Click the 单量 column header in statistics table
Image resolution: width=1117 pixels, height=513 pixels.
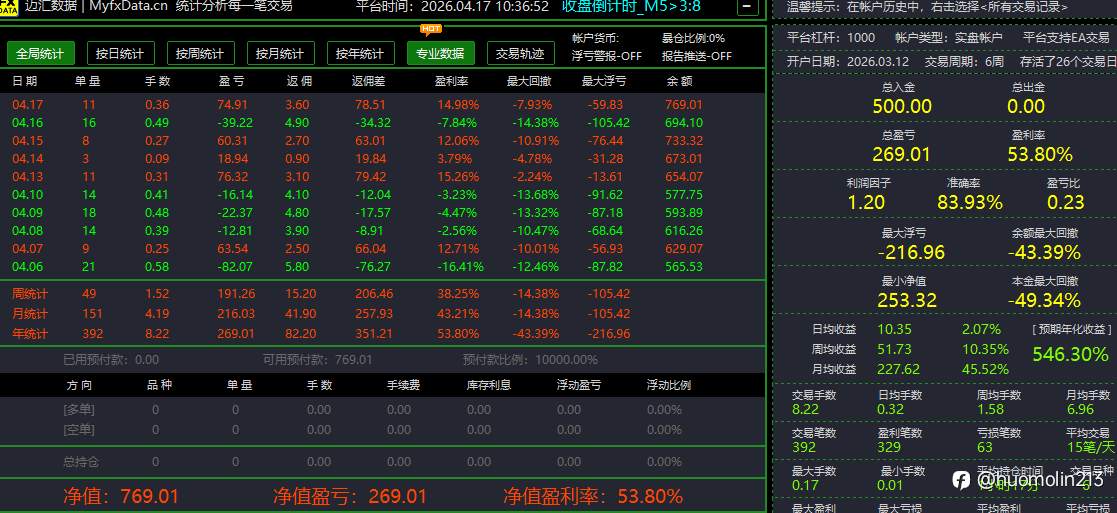pyautogui.click(x=88, y=81)
